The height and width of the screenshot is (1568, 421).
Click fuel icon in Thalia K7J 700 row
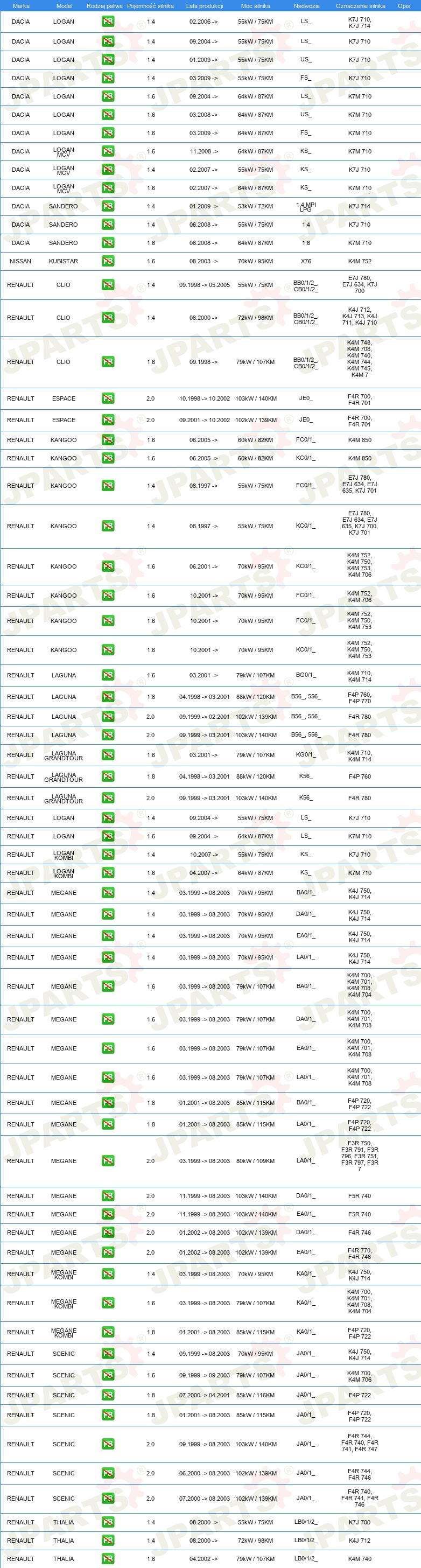(x=108, y=1522)
